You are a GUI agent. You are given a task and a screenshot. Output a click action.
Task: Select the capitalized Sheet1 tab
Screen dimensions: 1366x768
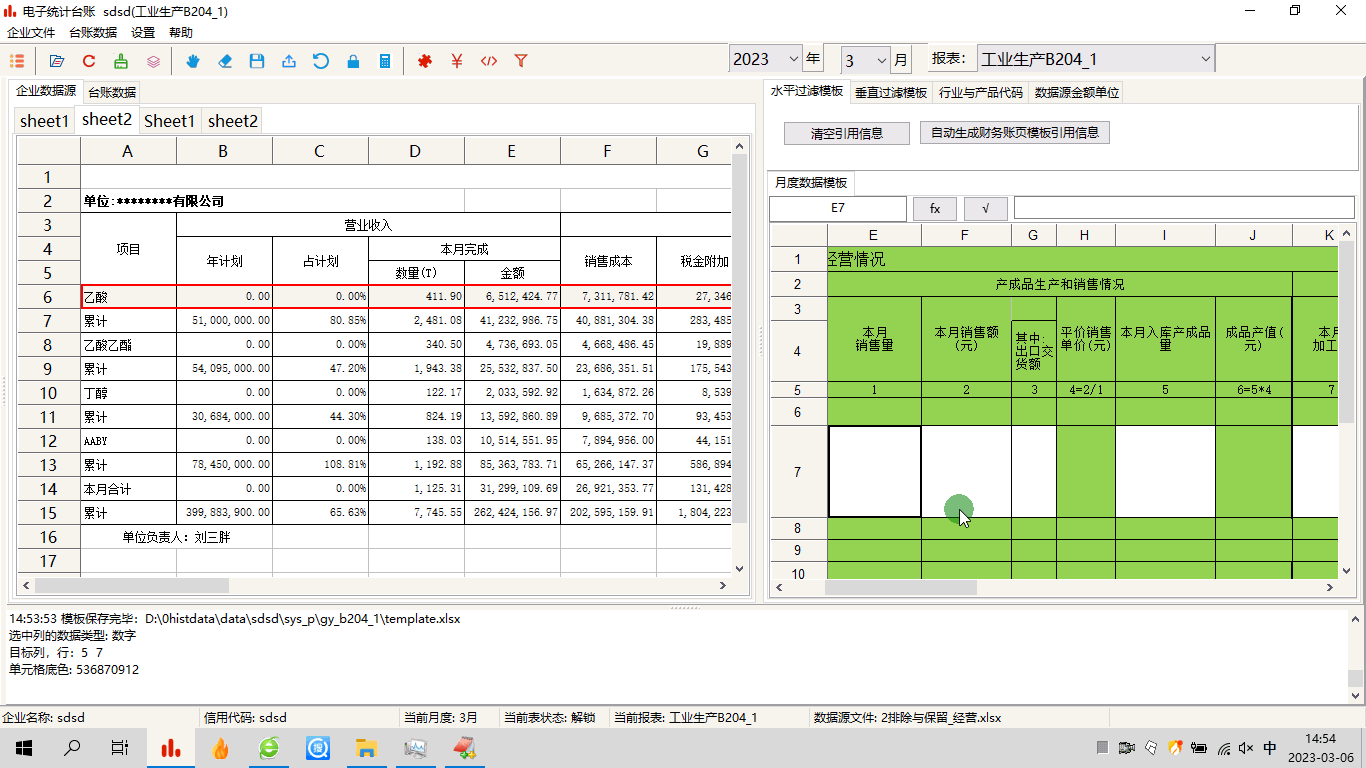tap(170, 121)
